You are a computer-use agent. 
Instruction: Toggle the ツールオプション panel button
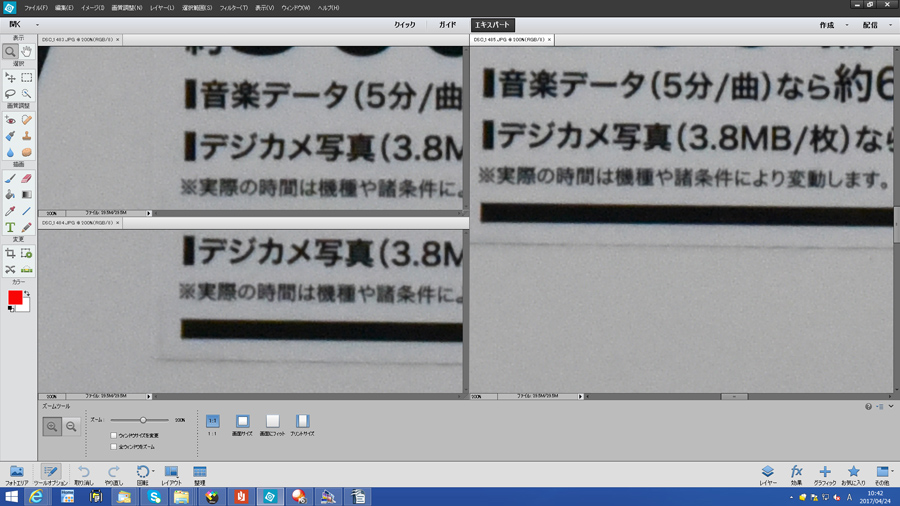point(50,472)
